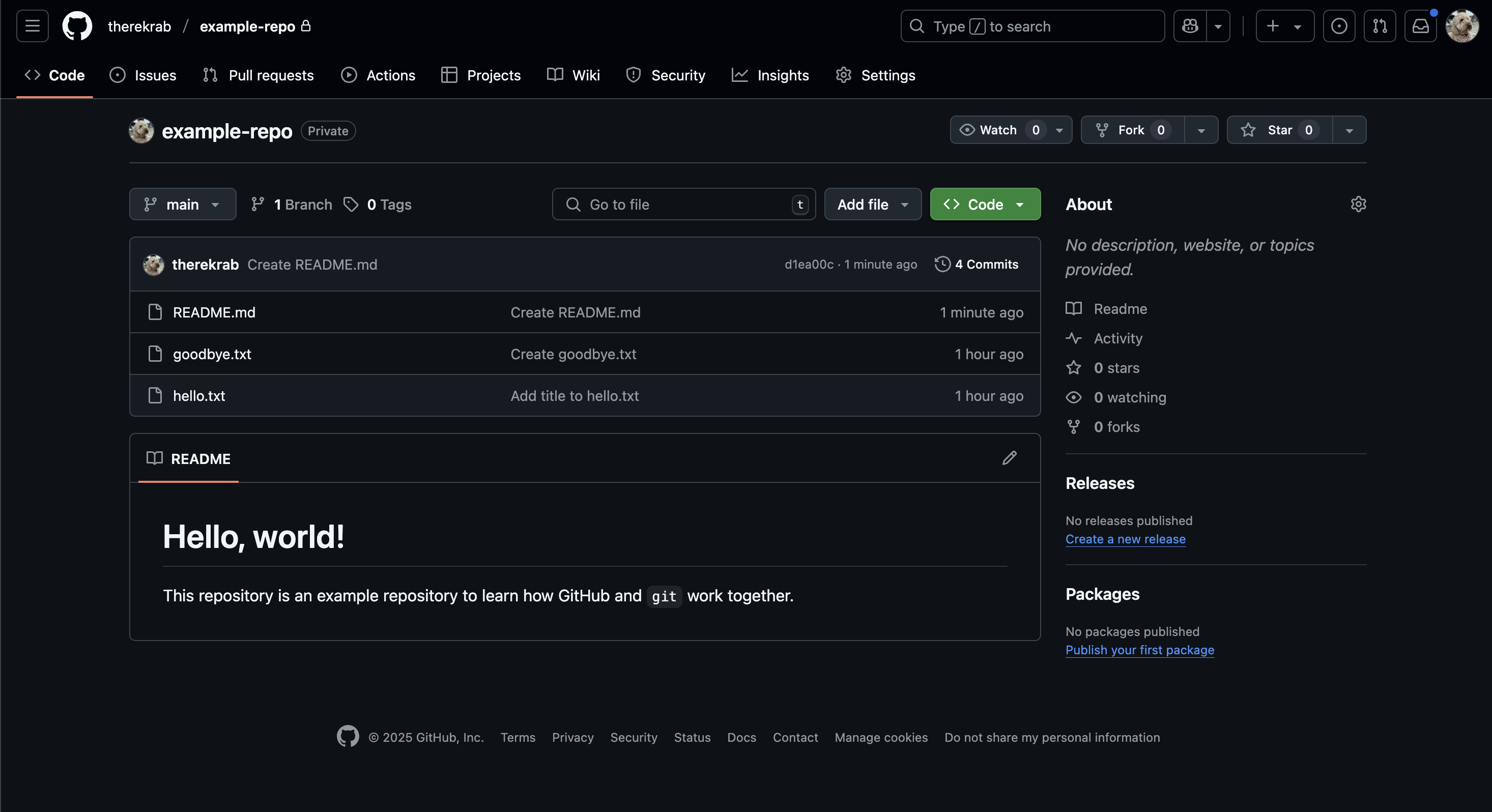This screenshot has width=1492, height=812.
Task: Open the Packages heading link
Action: tap(1102, 594)
